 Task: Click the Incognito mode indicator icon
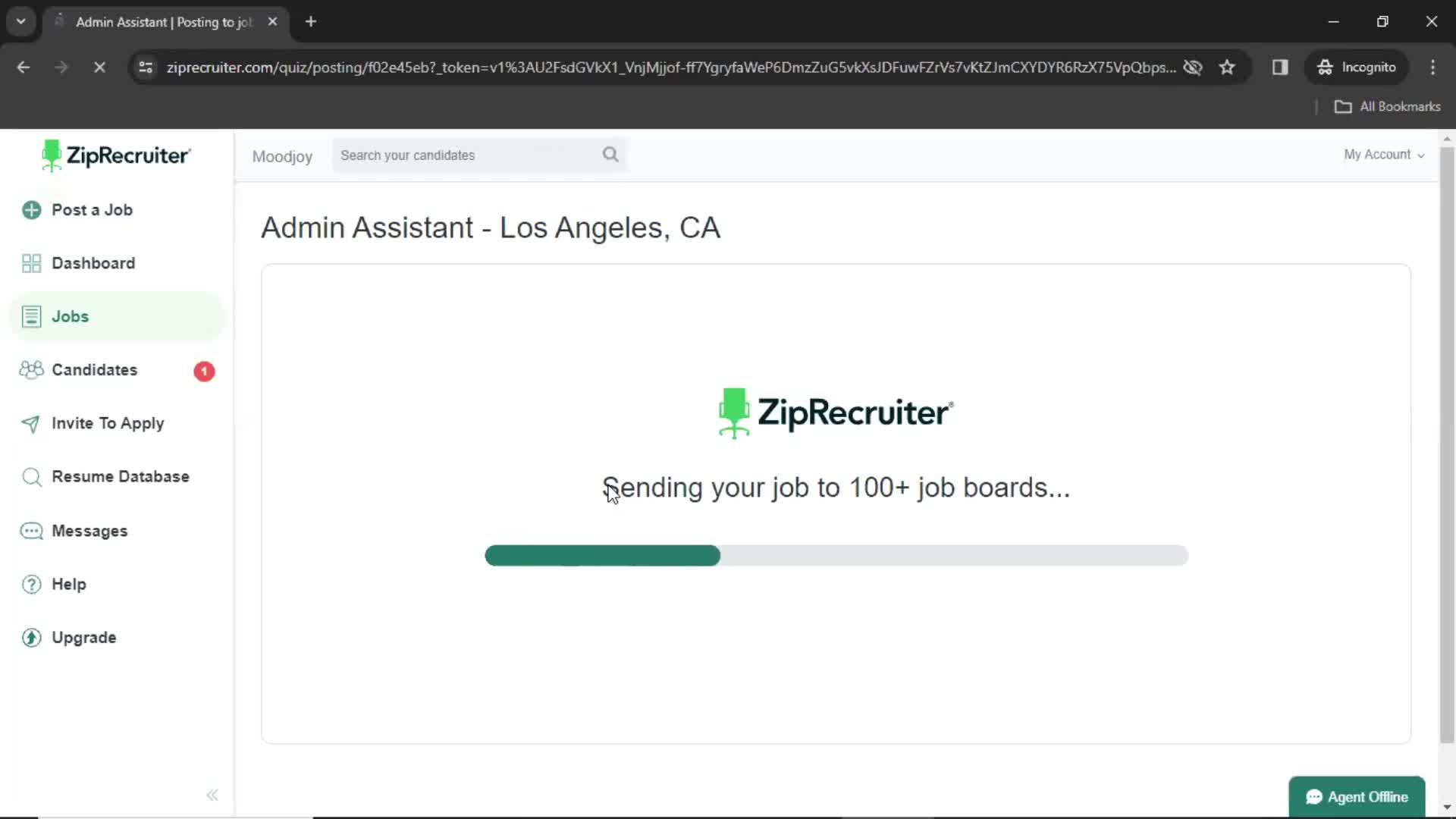(1323, 67)
